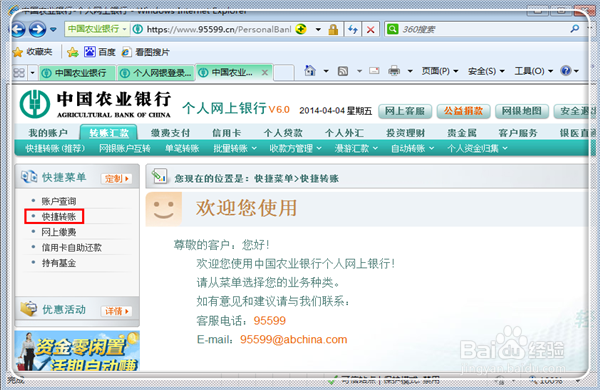The height and width of the screenshot is (390, 600).
Task: Click the magnifier search button
Action: pyautogui.click(x=575, y=29)
